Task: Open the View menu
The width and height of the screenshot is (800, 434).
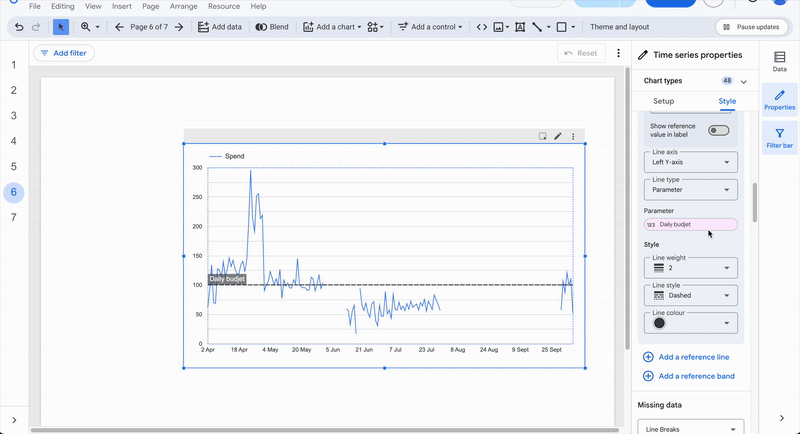Action: pyautogui.click(x=93, y=6)
